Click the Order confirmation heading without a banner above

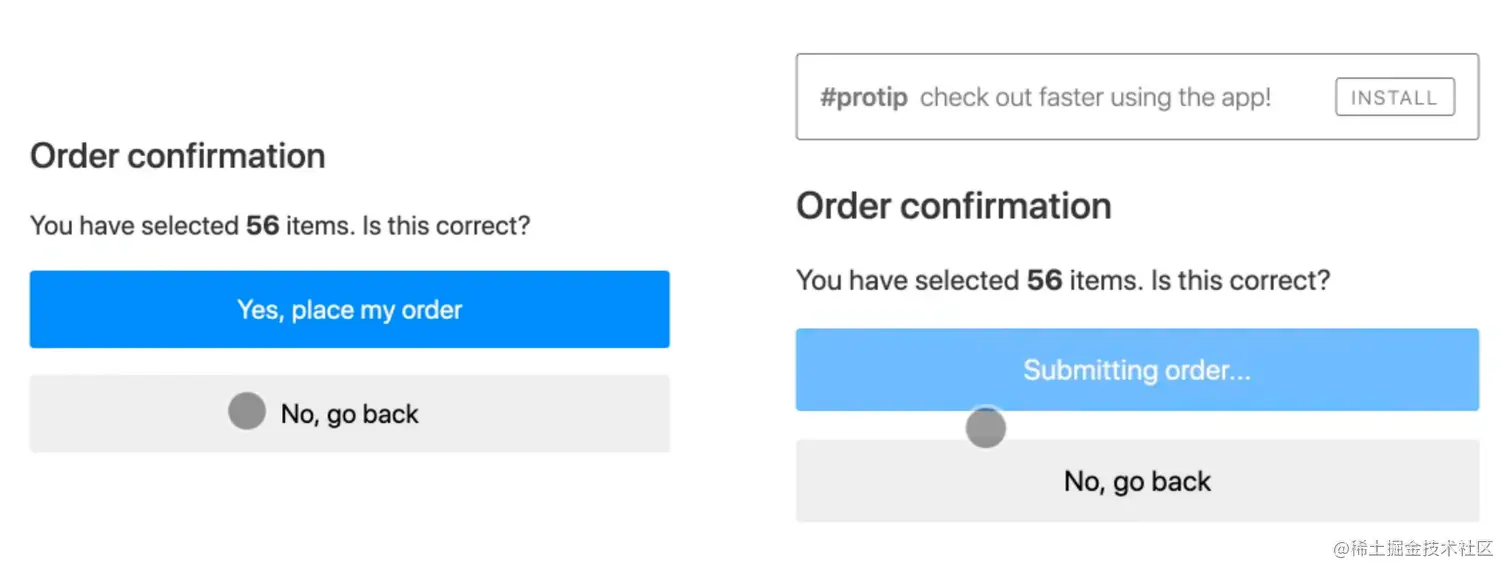coord(177,156)
